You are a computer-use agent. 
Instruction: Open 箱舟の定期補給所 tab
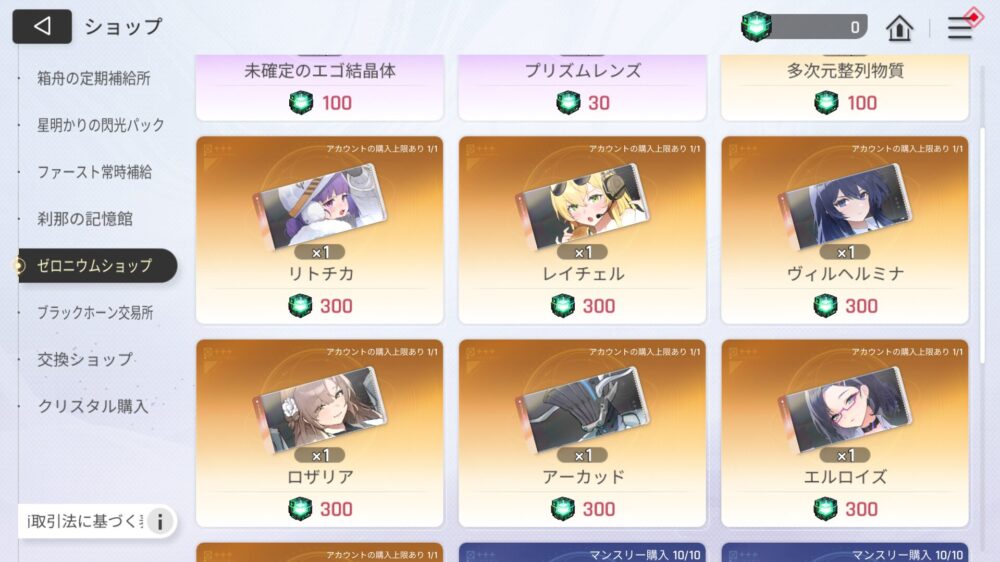pos(94,78)
